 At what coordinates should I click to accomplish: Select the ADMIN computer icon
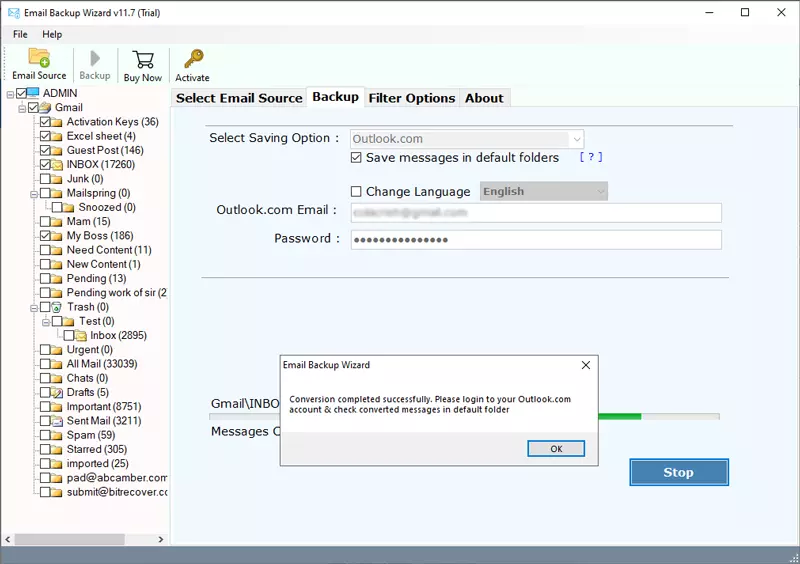pyautogui.click(x=33, y=93)
